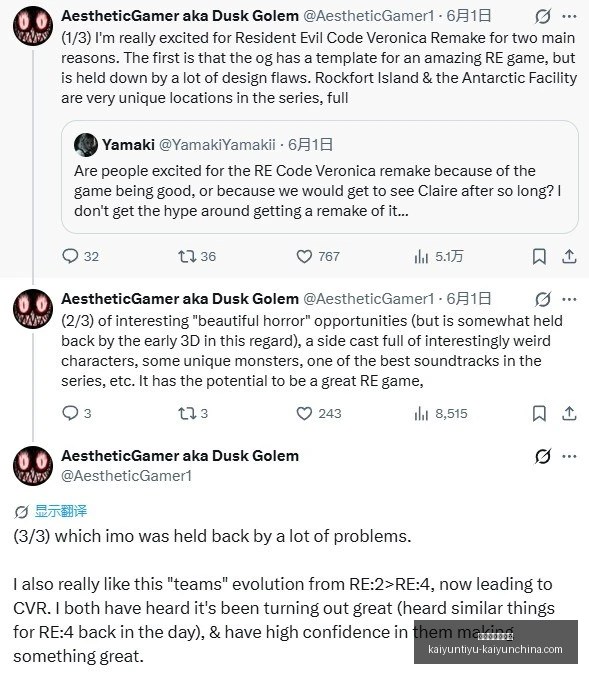This screenshot has width=589, height=675.
Task: Open the @YamakiYamakii profile handle
Action: click(x=217, y=145)
